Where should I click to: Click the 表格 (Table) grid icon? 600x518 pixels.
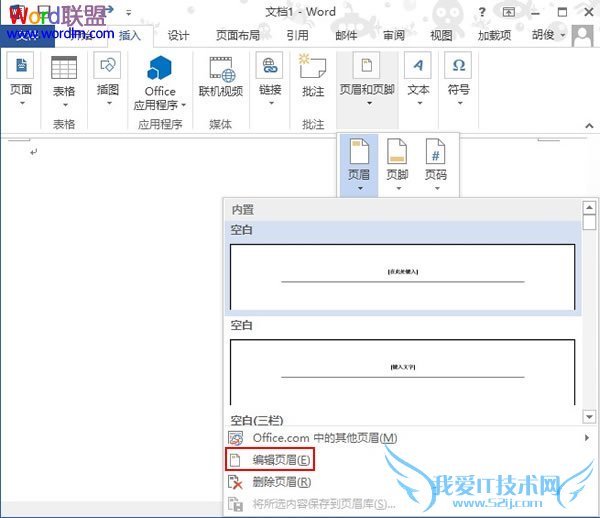point(64,67)
